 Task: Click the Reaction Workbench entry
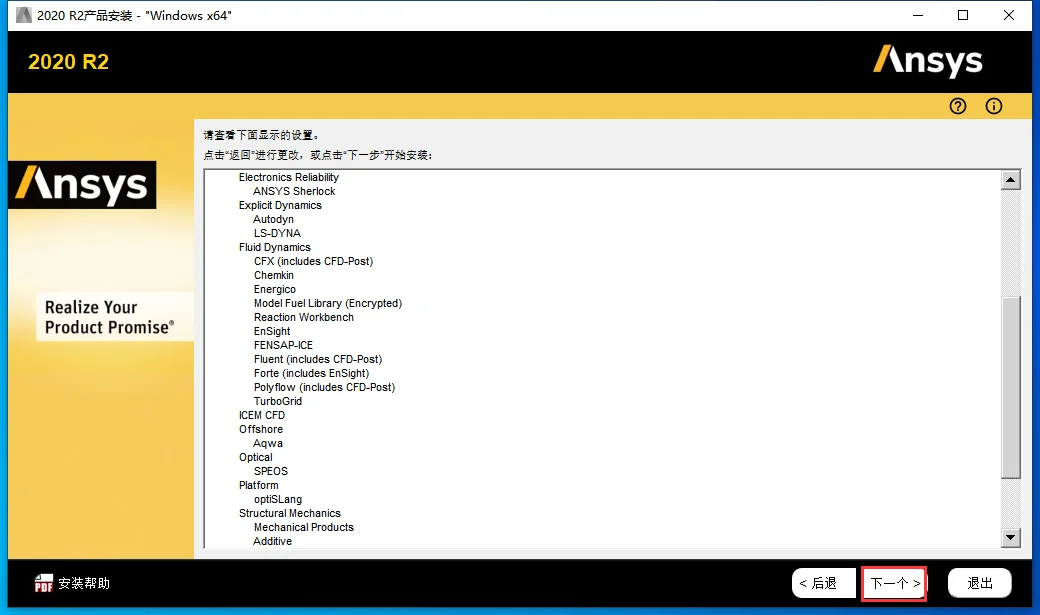pyautogui.click(x=304, y=317)
